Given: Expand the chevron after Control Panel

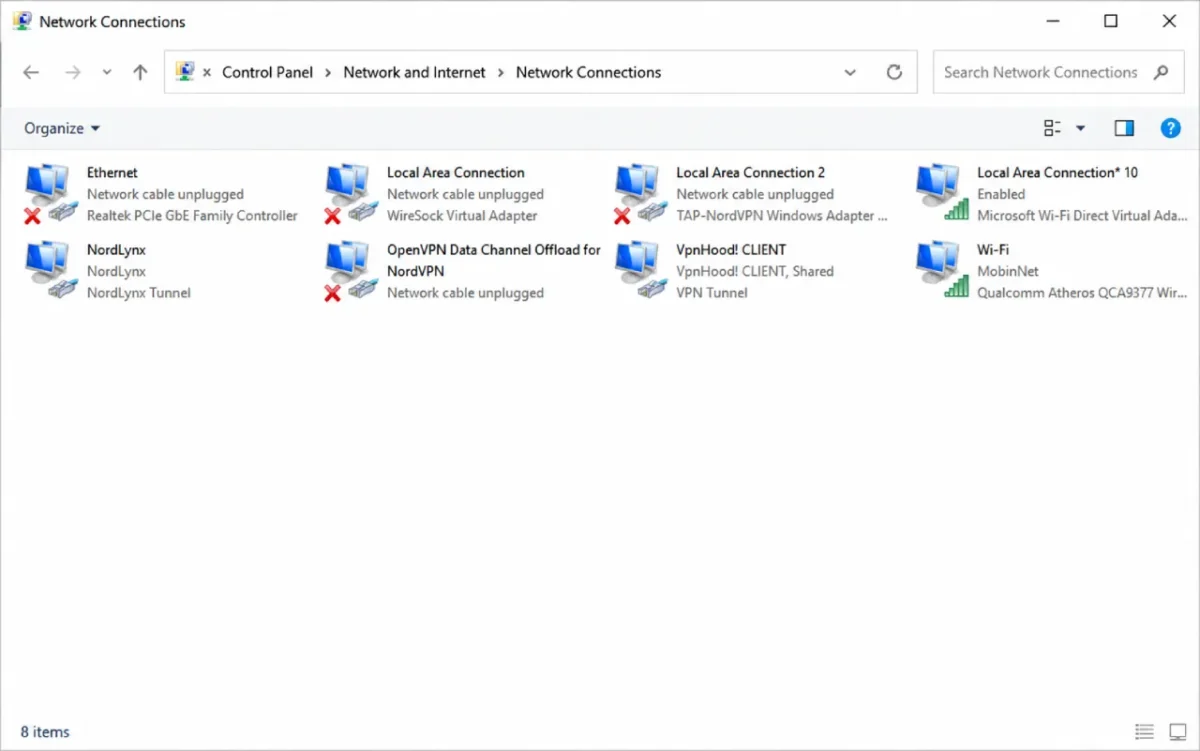Looking at the screenshot, I should pos(329,72).
